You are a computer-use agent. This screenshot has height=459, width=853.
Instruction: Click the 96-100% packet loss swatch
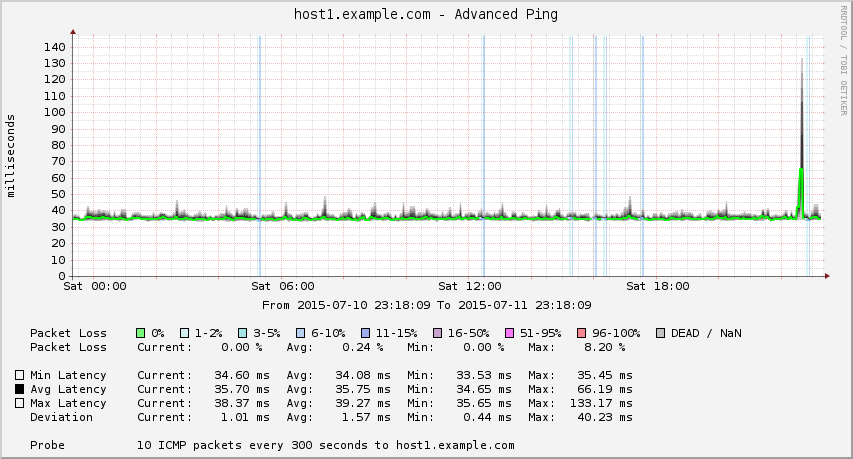(x=582, y=333)
